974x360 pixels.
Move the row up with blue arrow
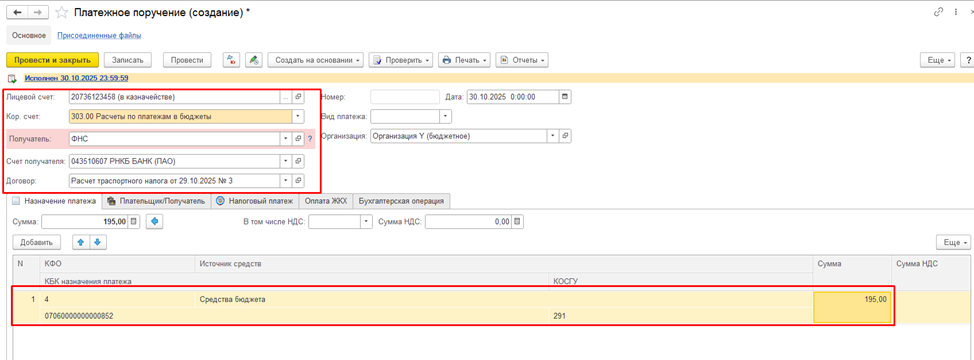click(x=80, y=242)
